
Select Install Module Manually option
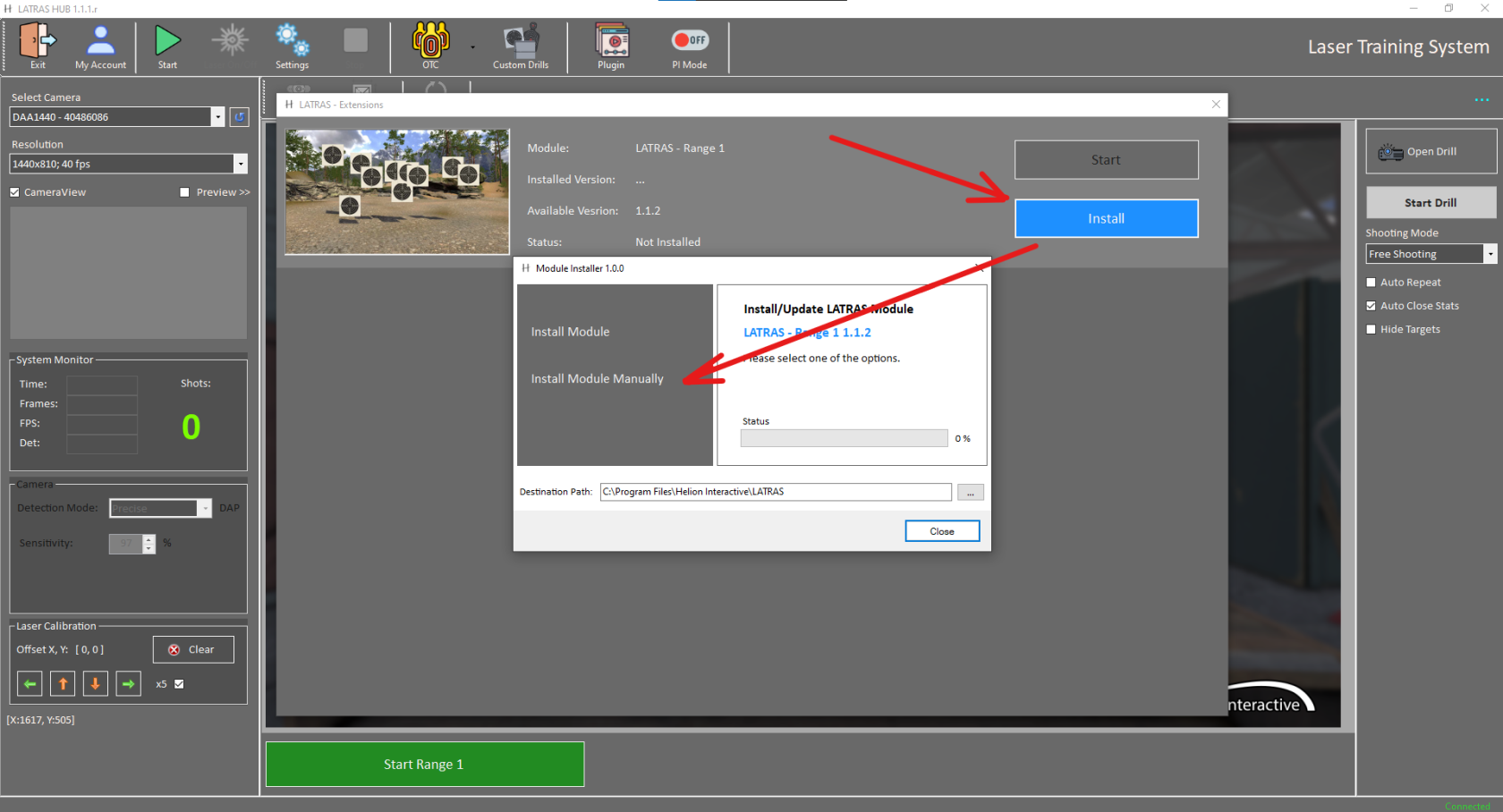(x=598, y=379)
